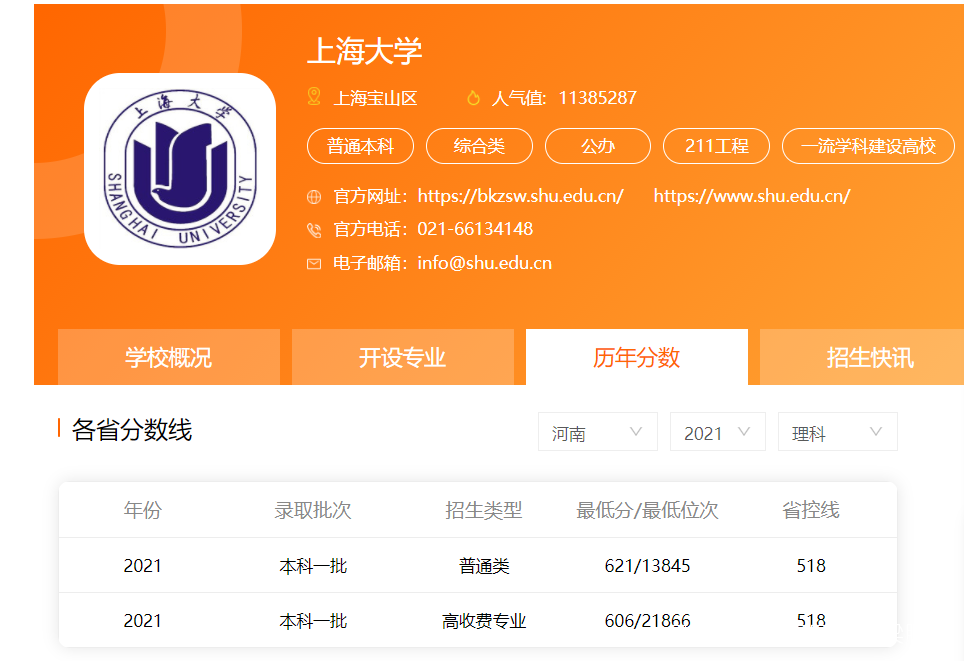Click the 年份 column header
The height and width of the screenshot is (661, 964).
(142, 510)
